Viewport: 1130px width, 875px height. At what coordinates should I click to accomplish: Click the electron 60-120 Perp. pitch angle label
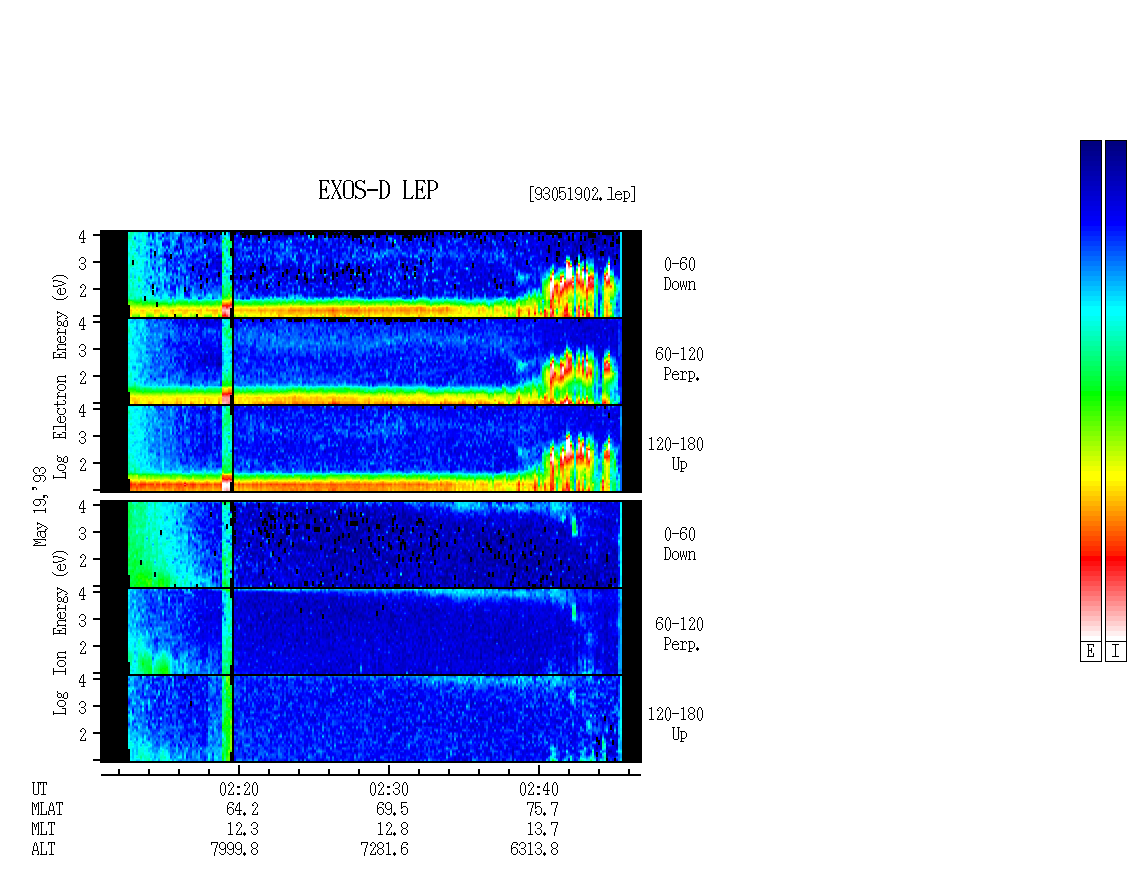pos(679,364)
